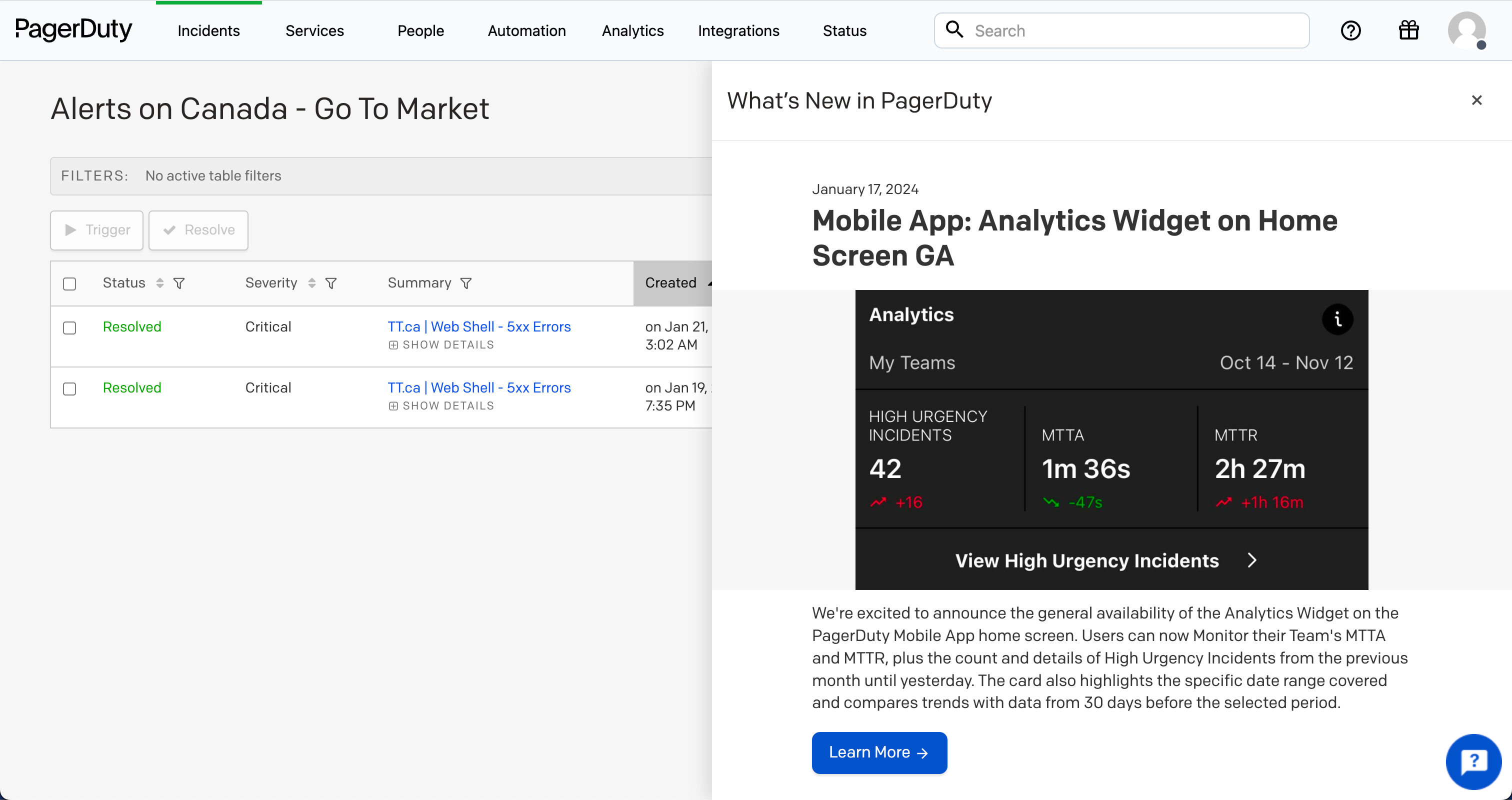Open the blue chat support bubble
The width and height of the screenshot is (1512, 800).
pos(1473,762)
